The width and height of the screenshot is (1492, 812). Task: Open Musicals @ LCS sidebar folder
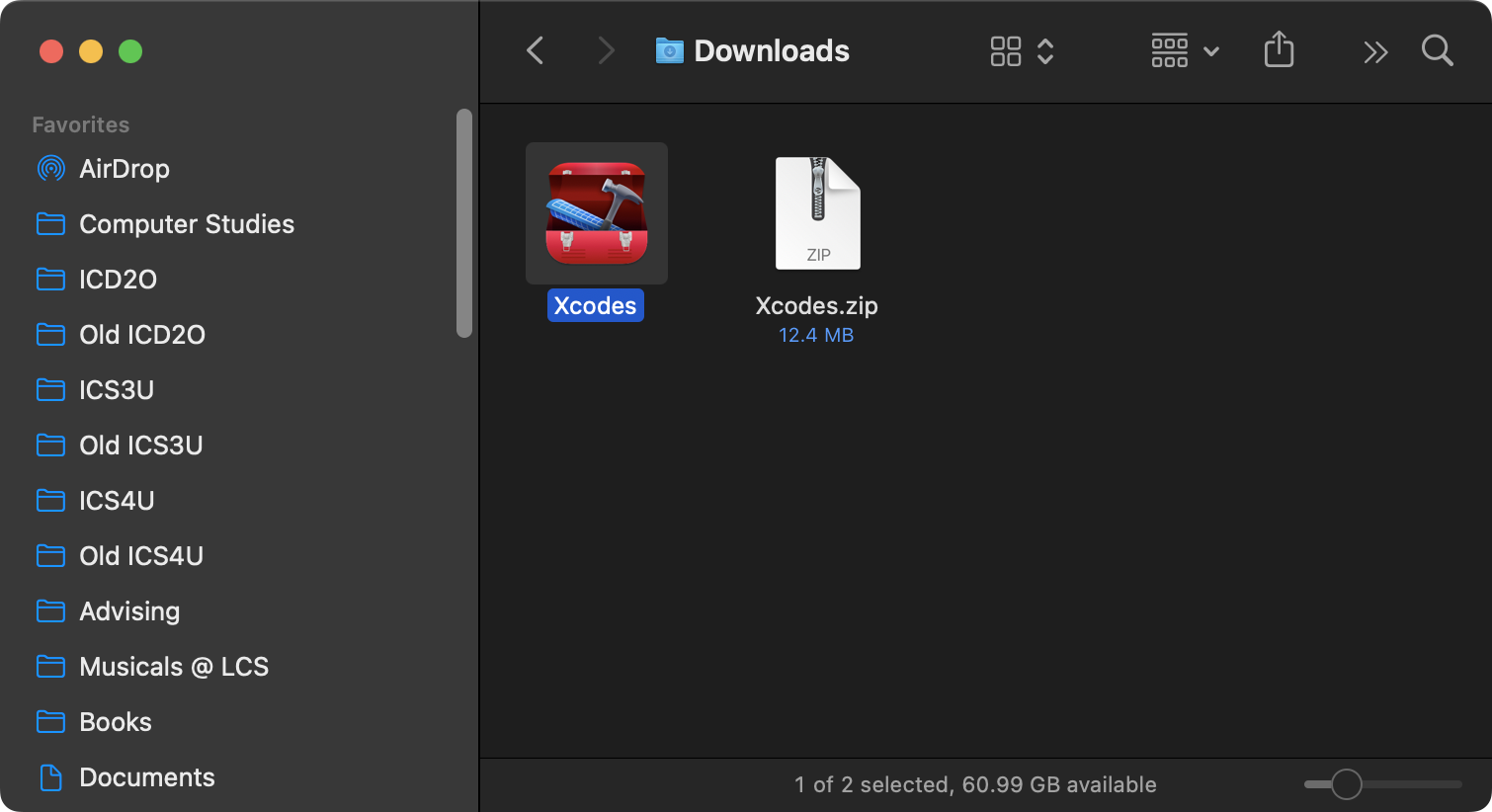pyautogui.click(x=173, y=667)
